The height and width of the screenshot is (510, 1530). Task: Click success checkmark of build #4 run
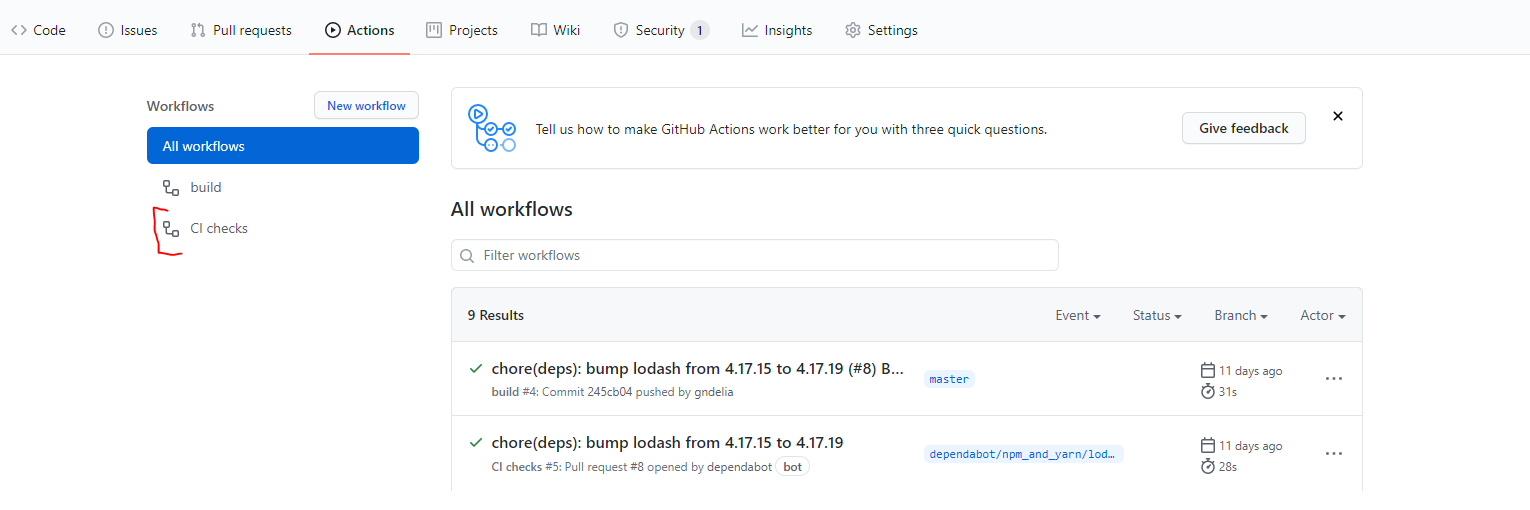[476, 369]
